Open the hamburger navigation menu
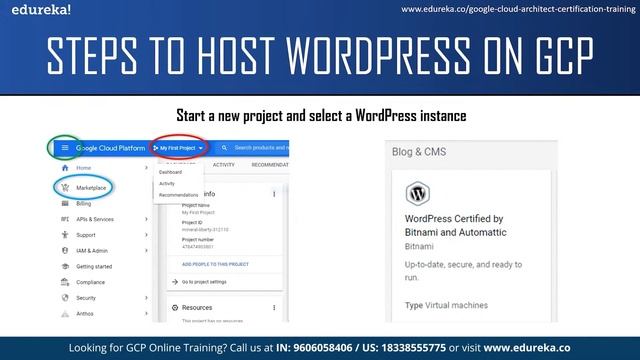 tap(64, 148)
